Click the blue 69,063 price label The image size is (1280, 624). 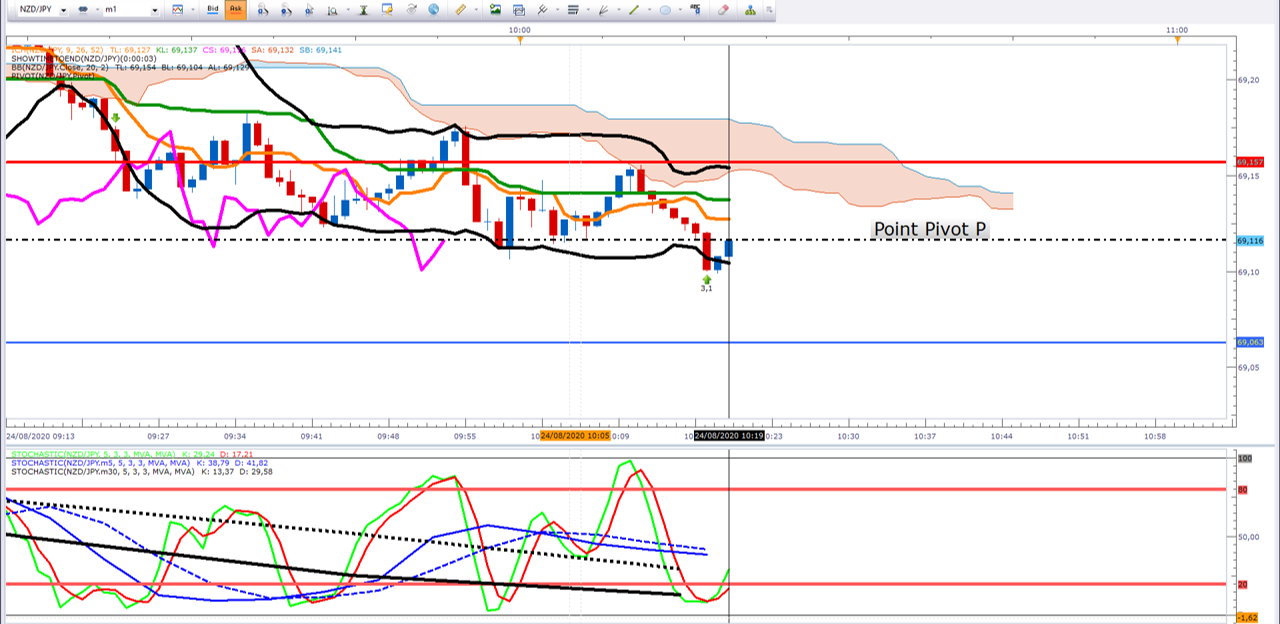click(1250, 342)
